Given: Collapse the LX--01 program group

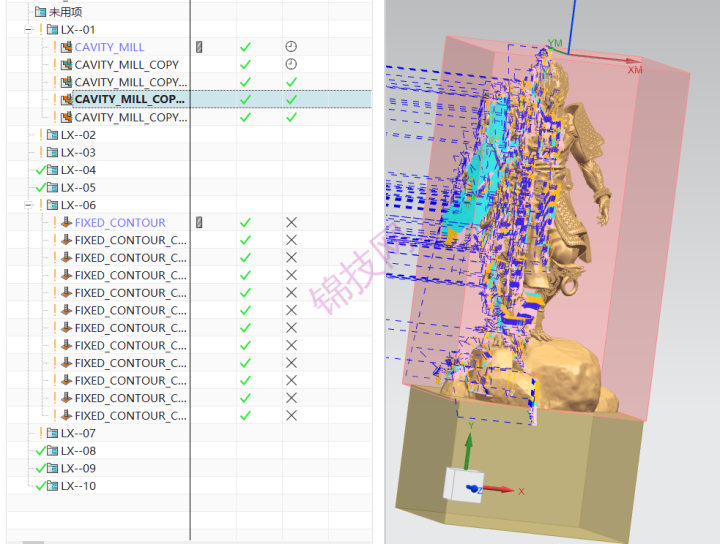Looking at the screenshot, I should [28, 30].
